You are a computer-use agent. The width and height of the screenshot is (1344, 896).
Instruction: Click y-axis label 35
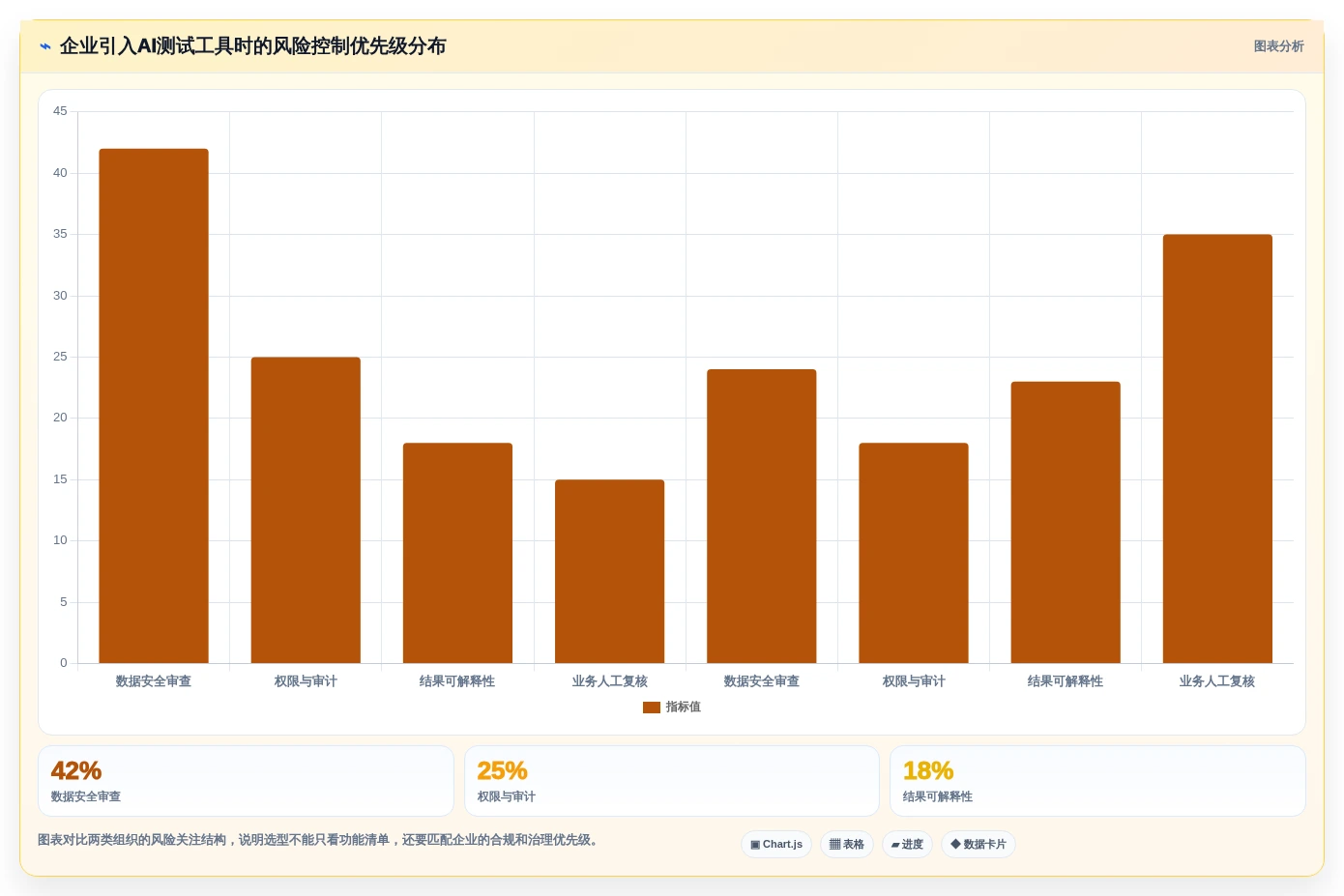click(60, 234)
